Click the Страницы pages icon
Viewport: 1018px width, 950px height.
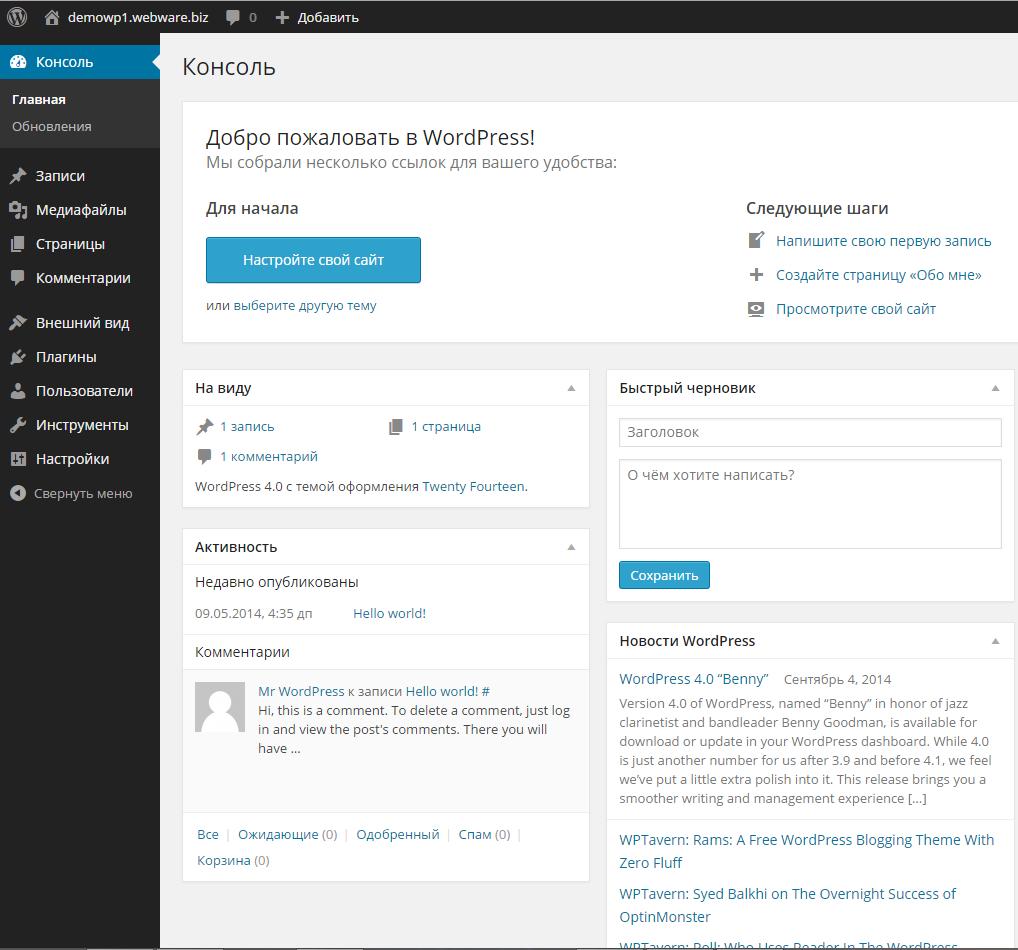click(18, 244)
